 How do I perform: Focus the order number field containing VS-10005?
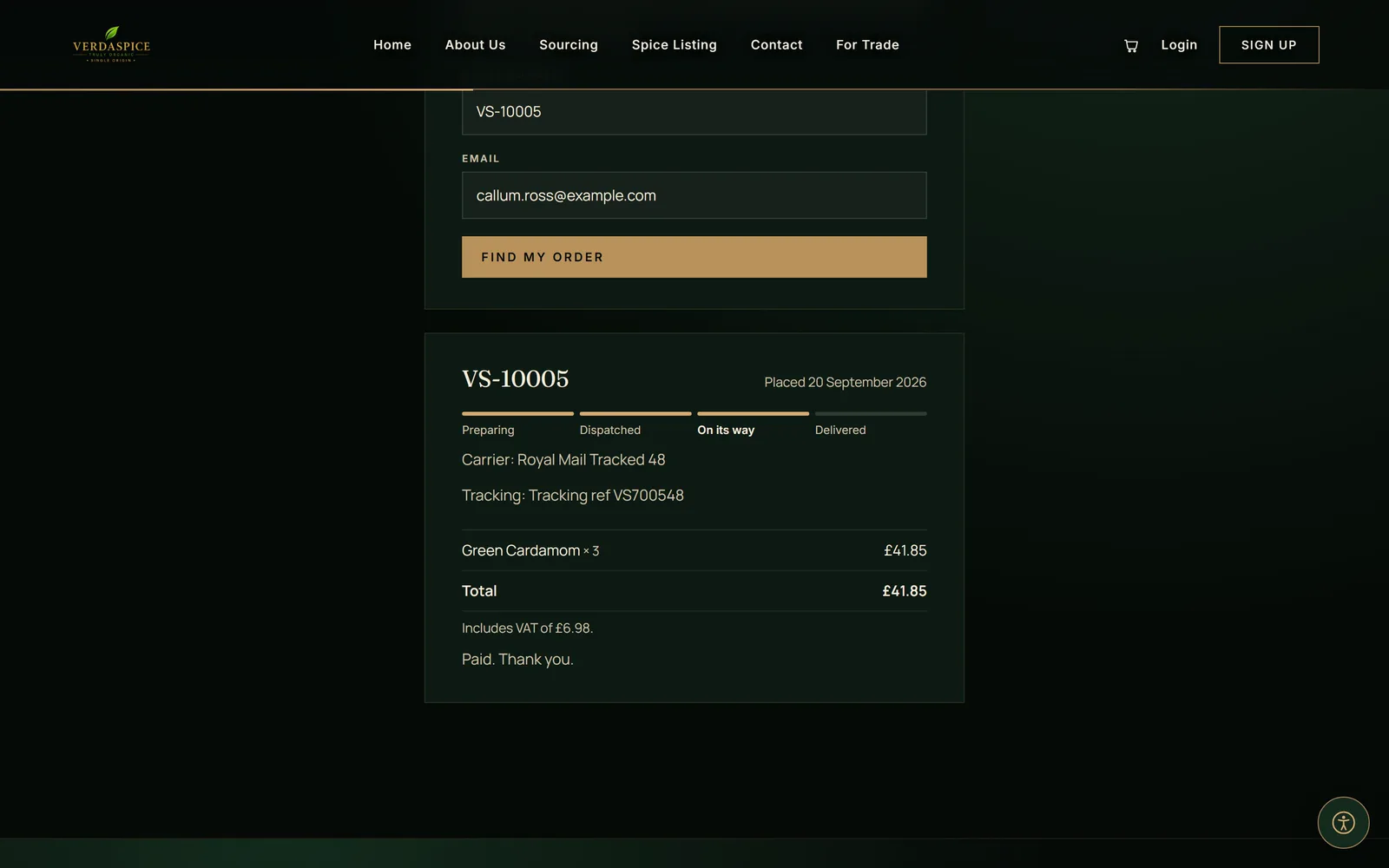coord(694,112)
